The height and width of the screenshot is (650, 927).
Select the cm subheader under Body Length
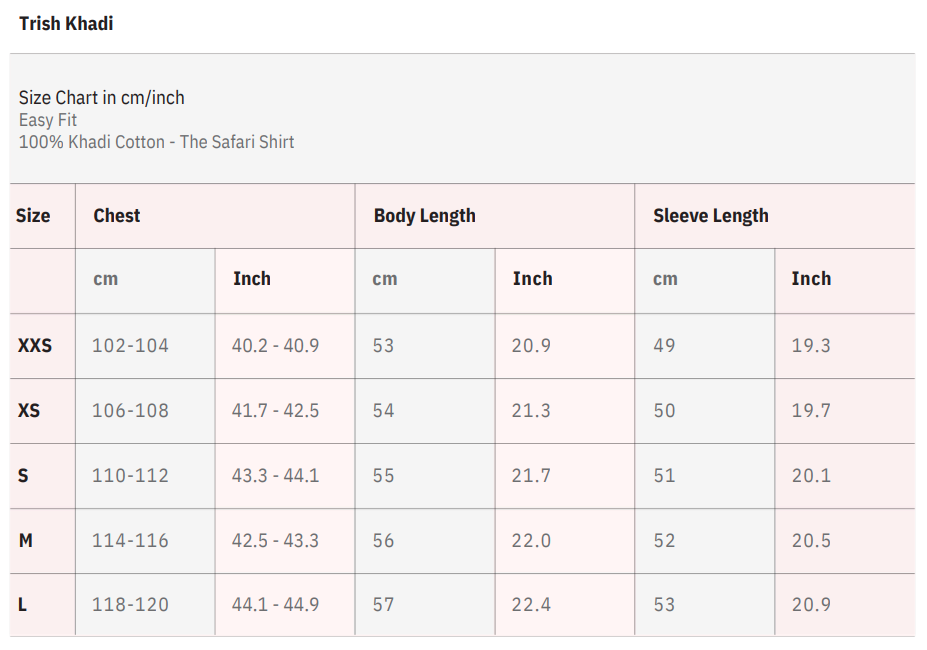[385, 279]
